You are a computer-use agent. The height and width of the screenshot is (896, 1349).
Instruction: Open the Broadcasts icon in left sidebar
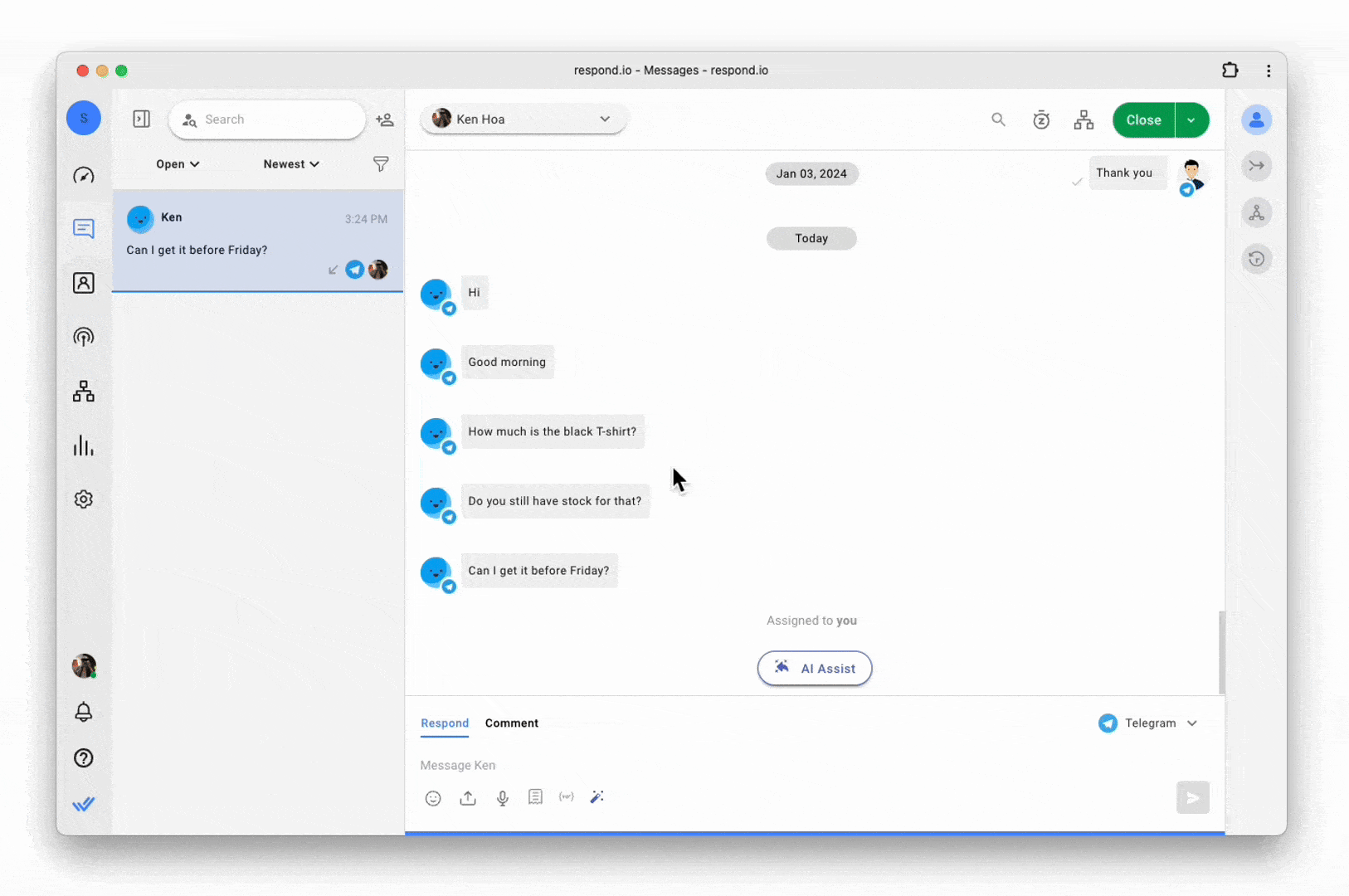coord(84,337)
